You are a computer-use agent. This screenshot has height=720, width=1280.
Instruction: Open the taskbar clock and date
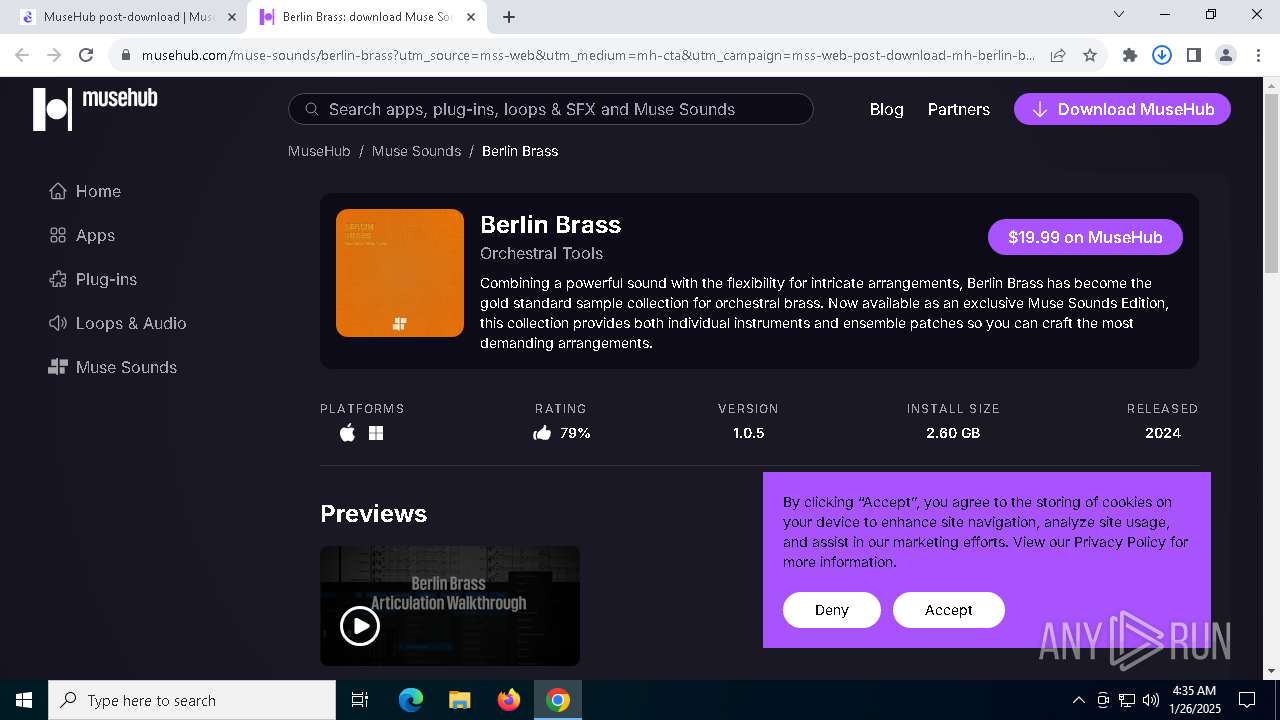tap(1193, 700)
